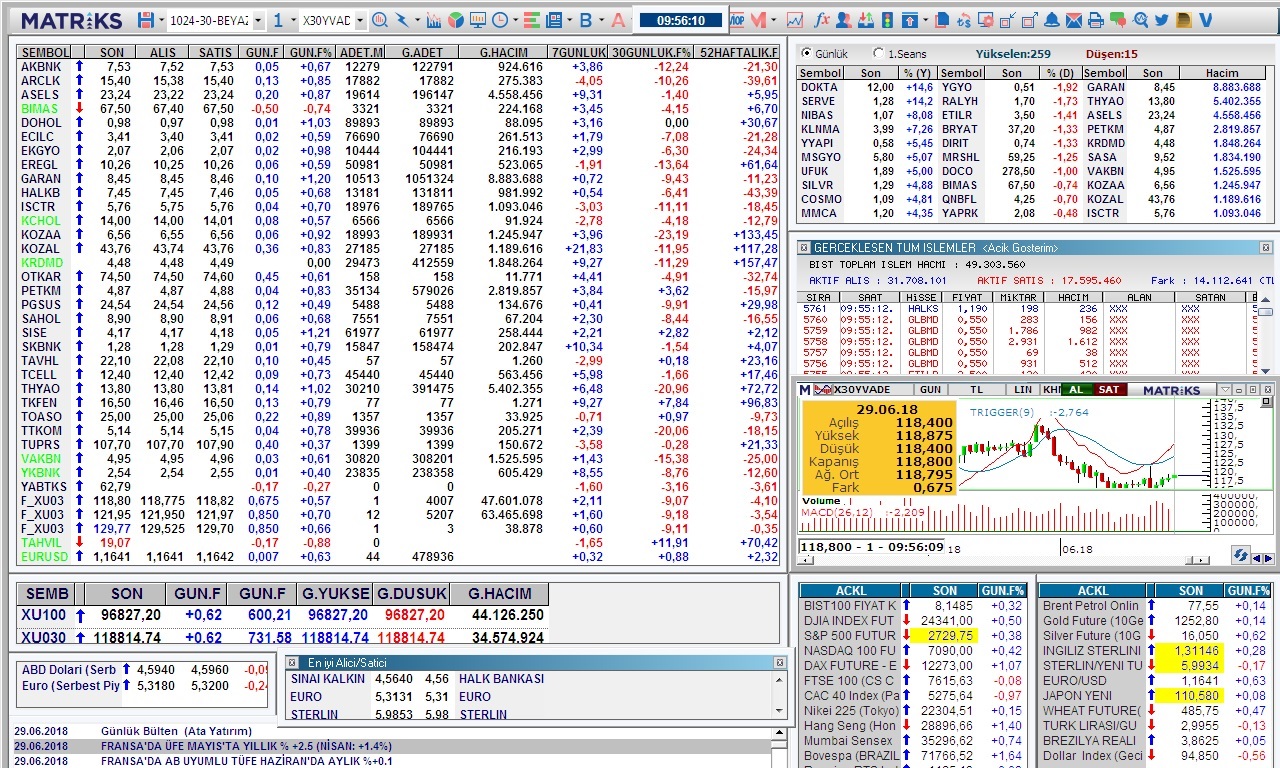Open the 1024-30-BEYAZ page dropdown

258,20
